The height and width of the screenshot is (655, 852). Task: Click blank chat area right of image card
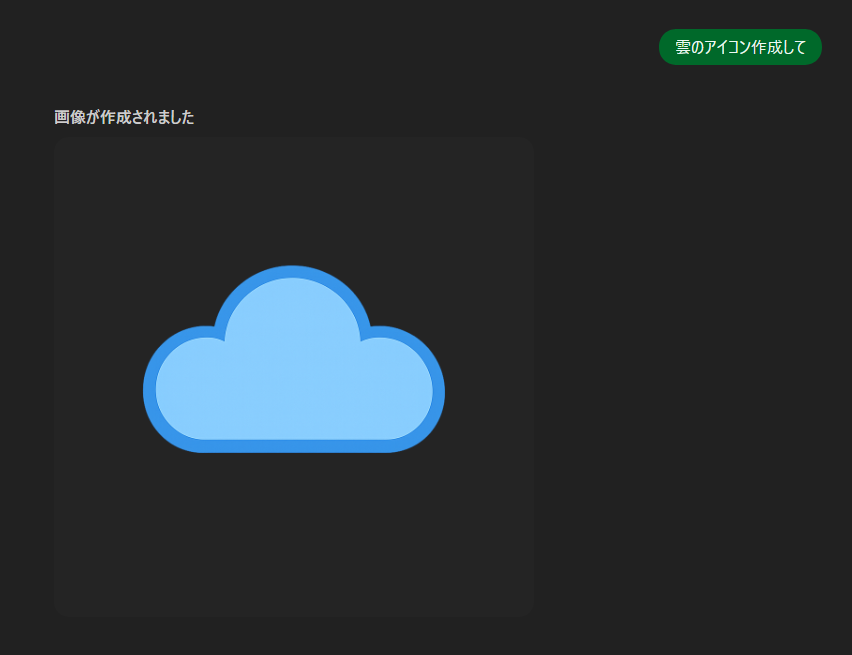(690, 380)
